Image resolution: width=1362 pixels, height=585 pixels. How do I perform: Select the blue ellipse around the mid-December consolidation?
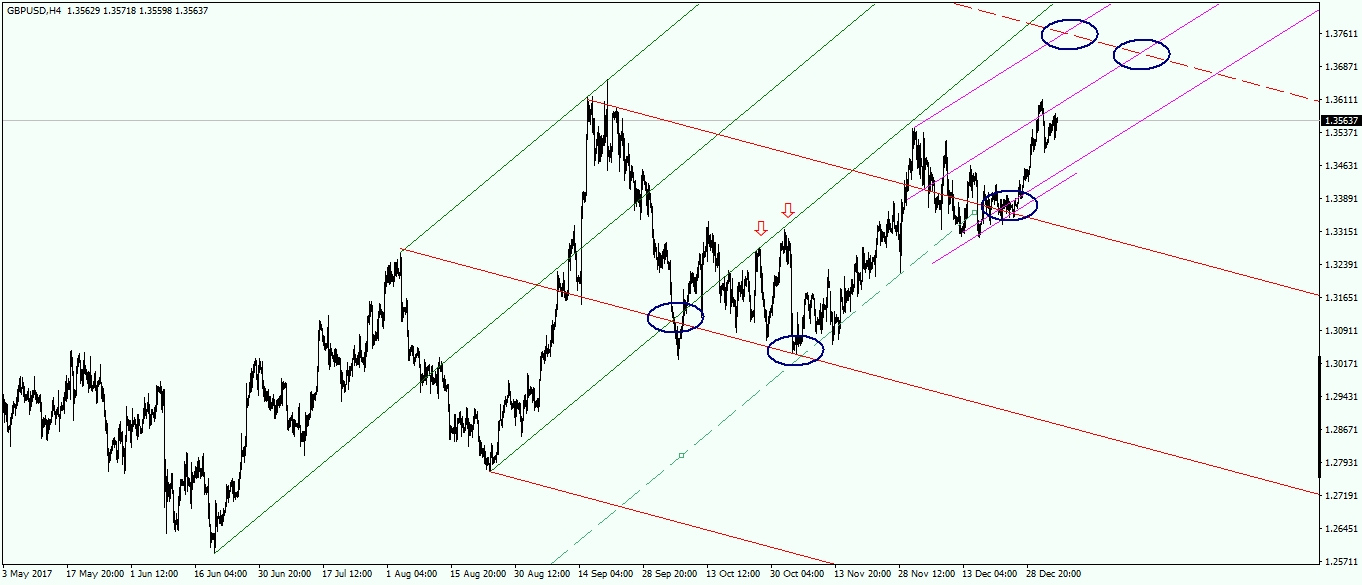coord(1010,207)
